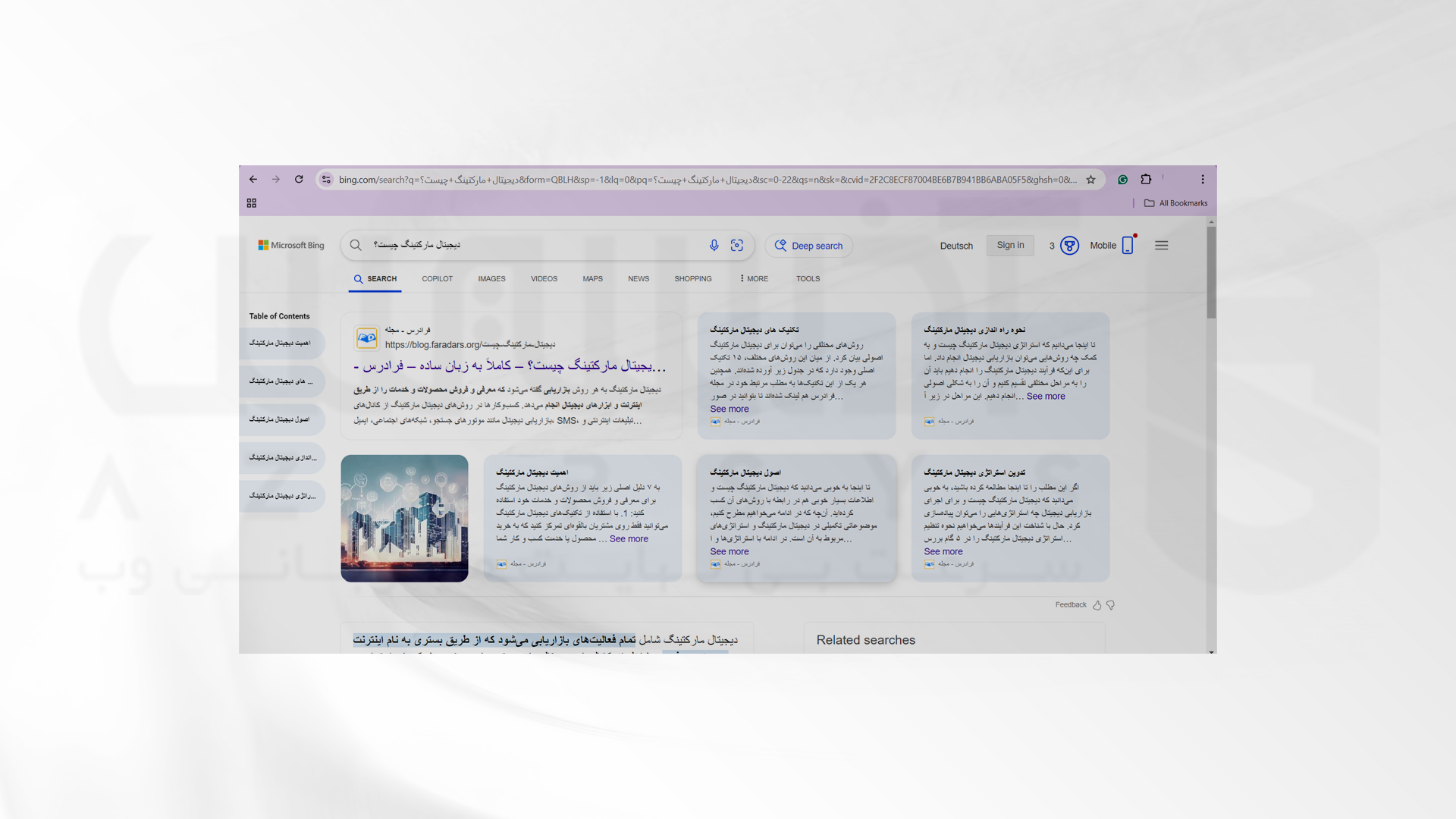Click See more in اهمیت دیجیتال مارکتینگ card
The image size is (1456, 819).
(629, 539)
